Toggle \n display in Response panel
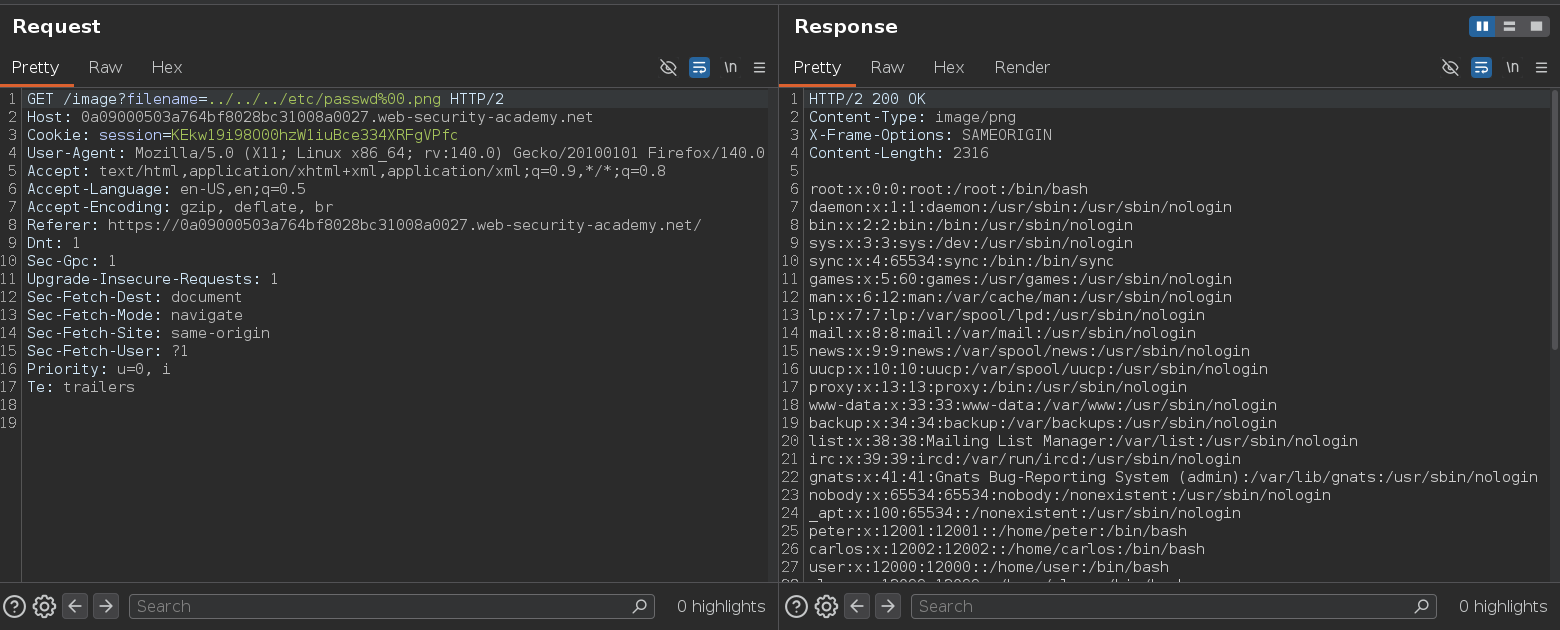Image resolution: width=1560 pixels, height=630 pixels. coord(1513,67)
